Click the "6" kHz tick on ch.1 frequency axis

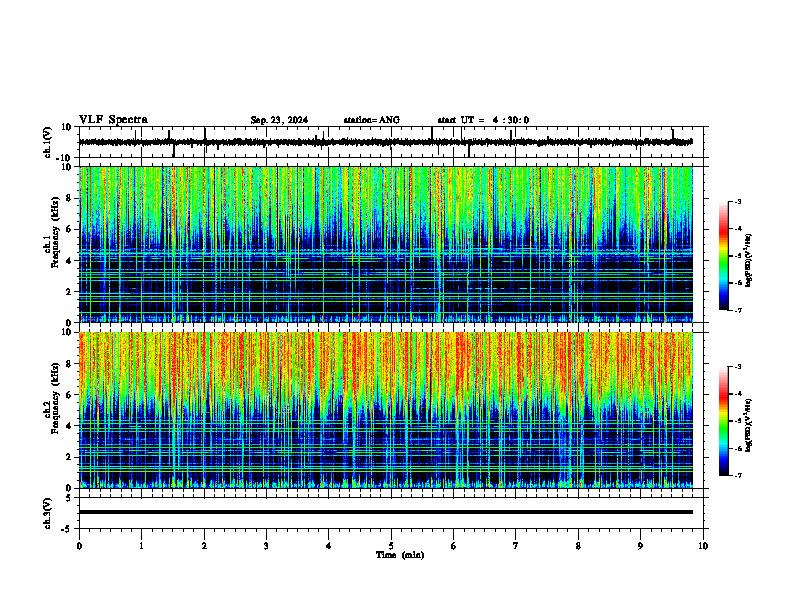tap(70, 229)
